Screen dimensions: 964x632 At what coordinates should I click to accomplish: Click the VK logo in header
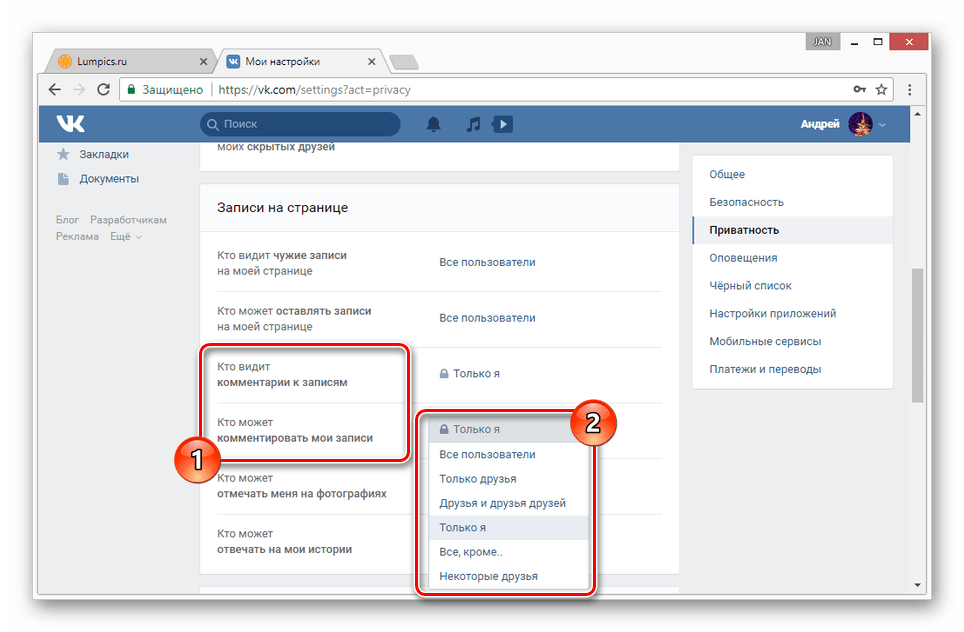click(x=71, y=124)
